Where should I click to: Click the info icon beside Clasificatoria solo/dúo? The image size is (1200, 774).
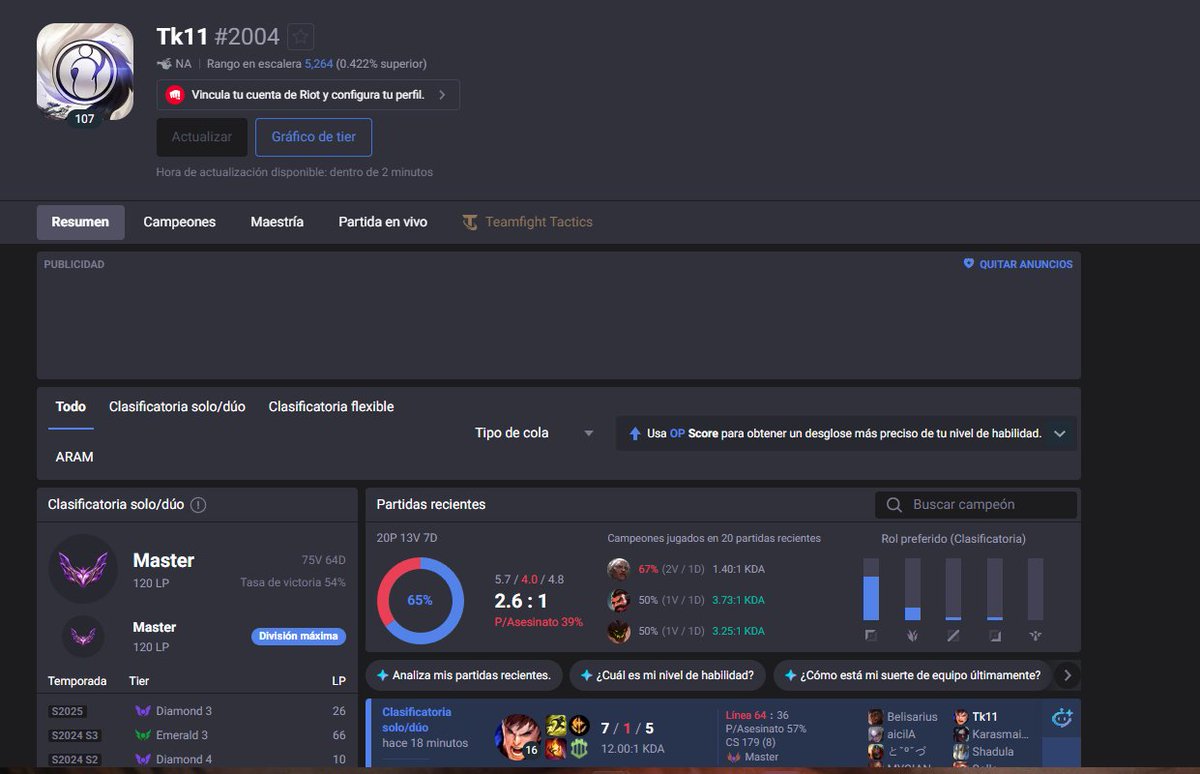198,505
